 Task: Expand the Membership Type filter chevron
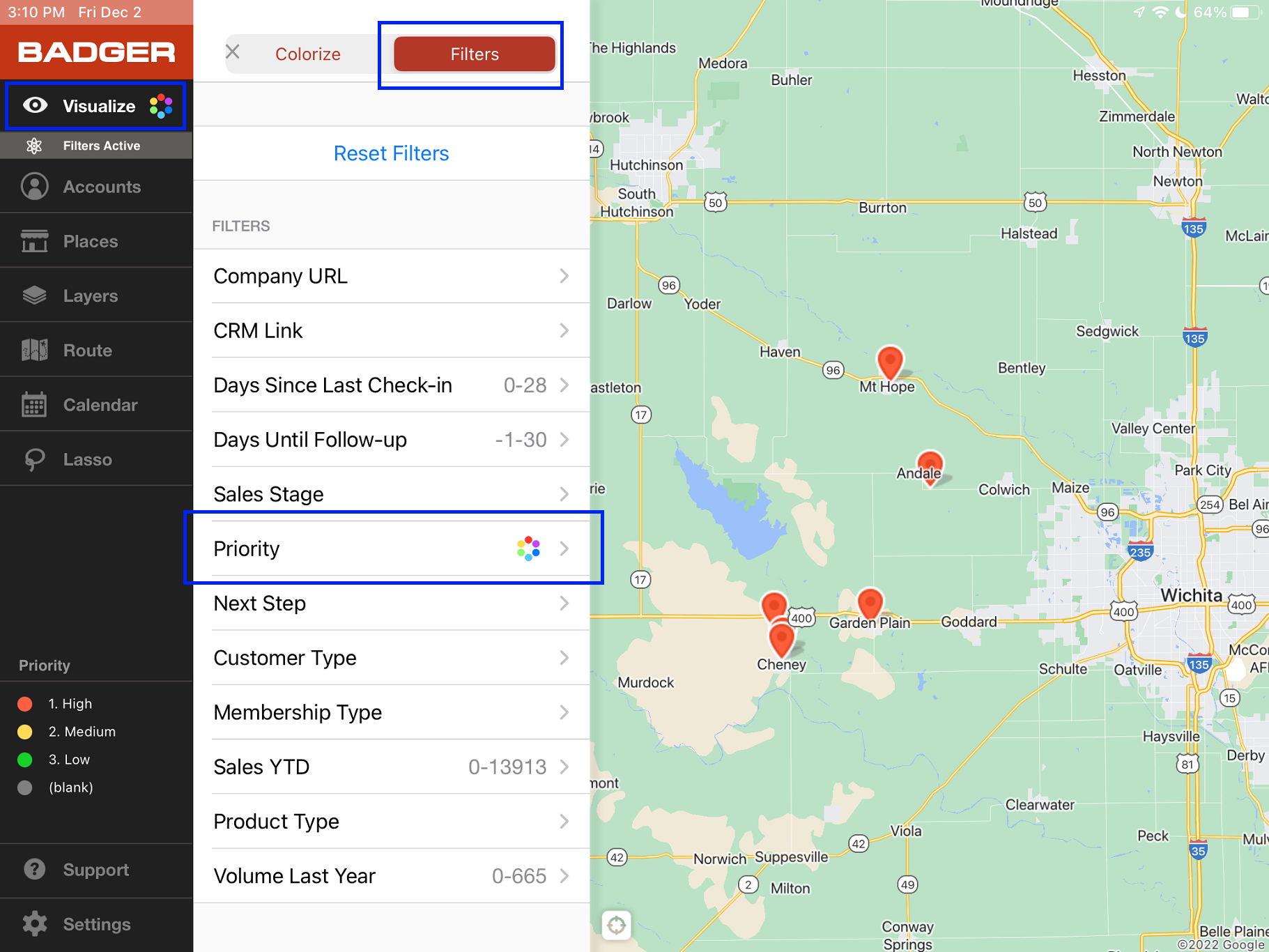click(x=564, y=712)
